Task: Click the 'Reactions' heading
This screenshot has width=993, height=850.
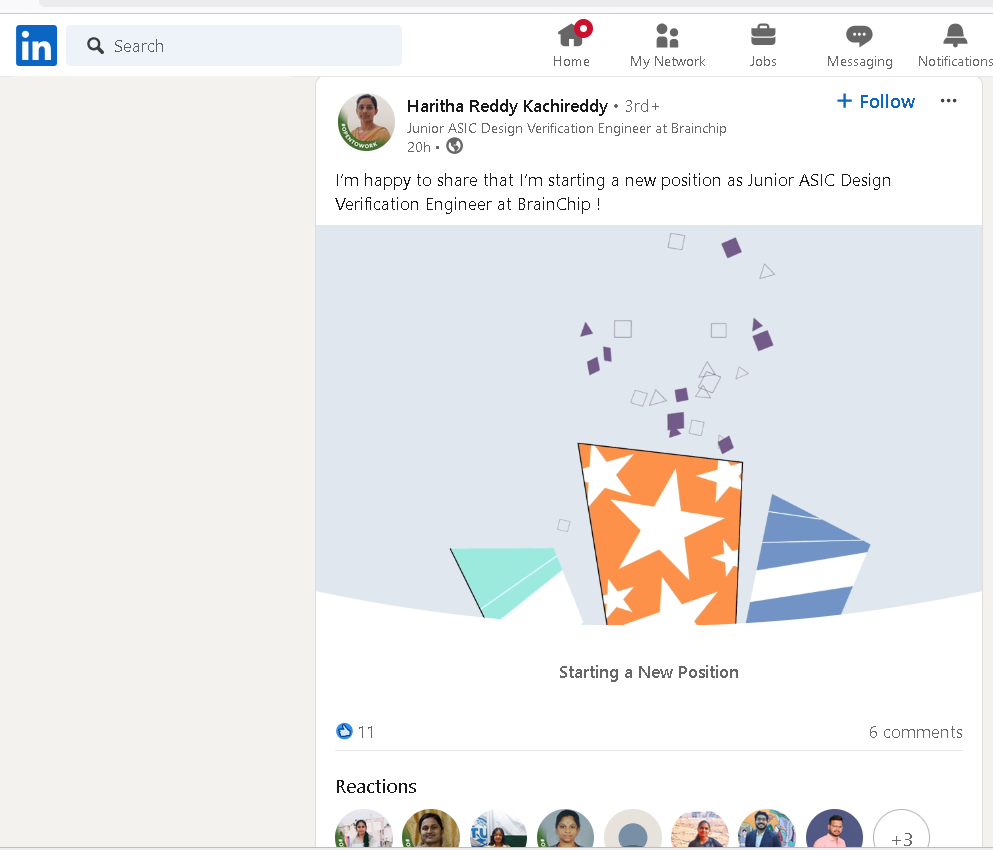Action: click(376, 786)
